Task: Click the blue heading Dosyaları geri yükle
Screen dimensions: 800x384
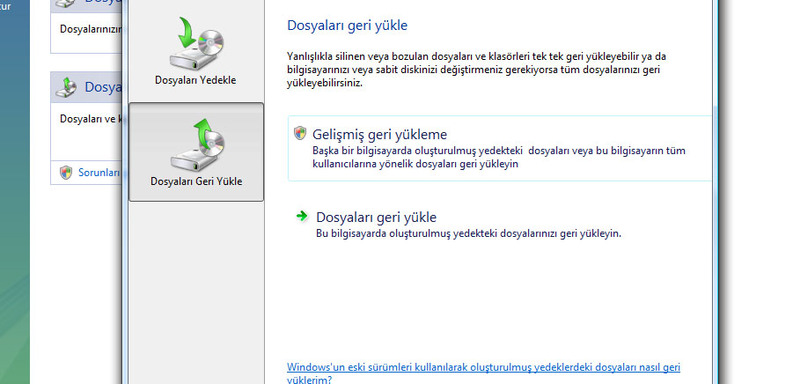Action: click(347, 25)
